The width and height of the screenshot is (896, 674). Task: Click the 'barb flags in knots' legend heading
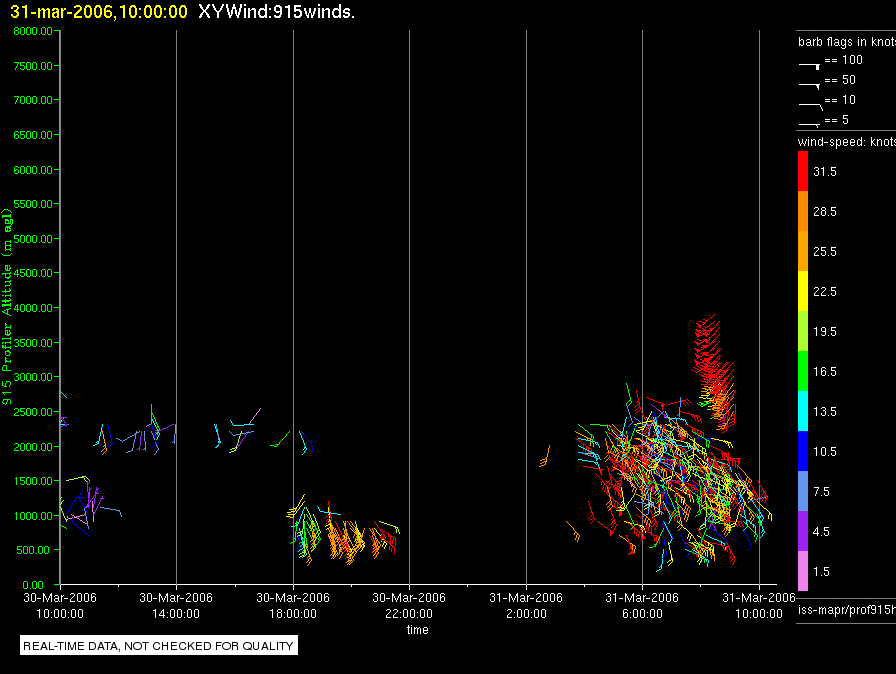pyautogui.click(x=847, y=42)
